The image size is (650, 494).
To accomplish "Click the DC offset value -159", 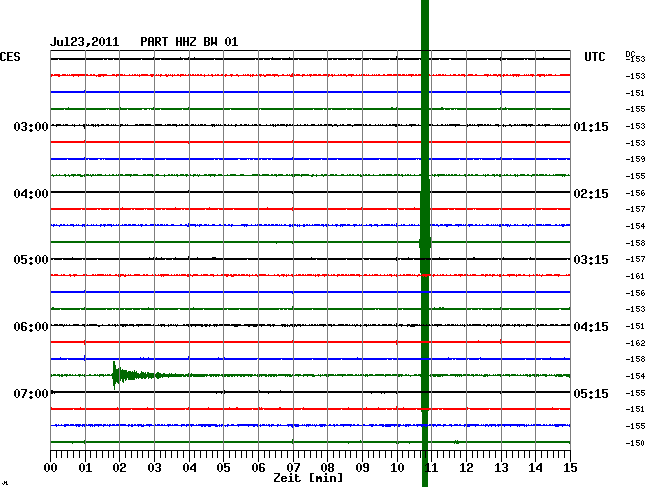I will click(x=634, y=159).
